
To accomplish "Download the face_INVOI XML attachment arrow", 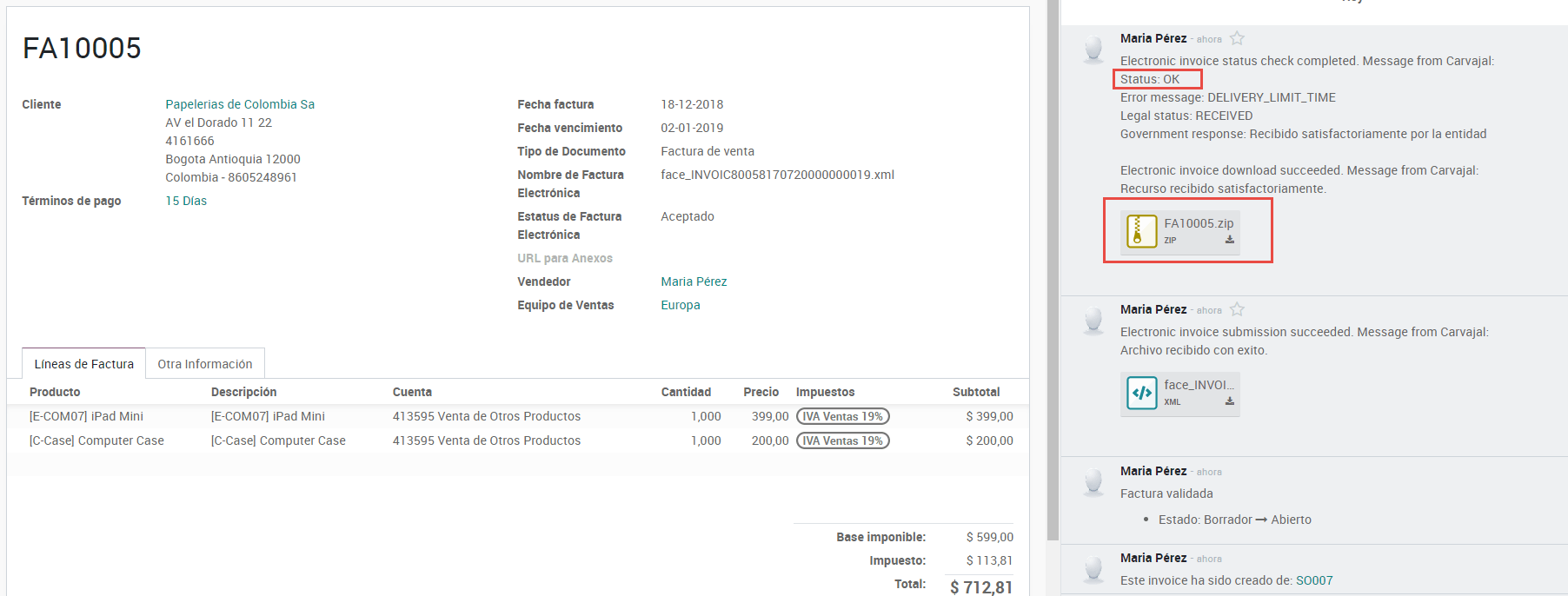I will [1229, 401].
